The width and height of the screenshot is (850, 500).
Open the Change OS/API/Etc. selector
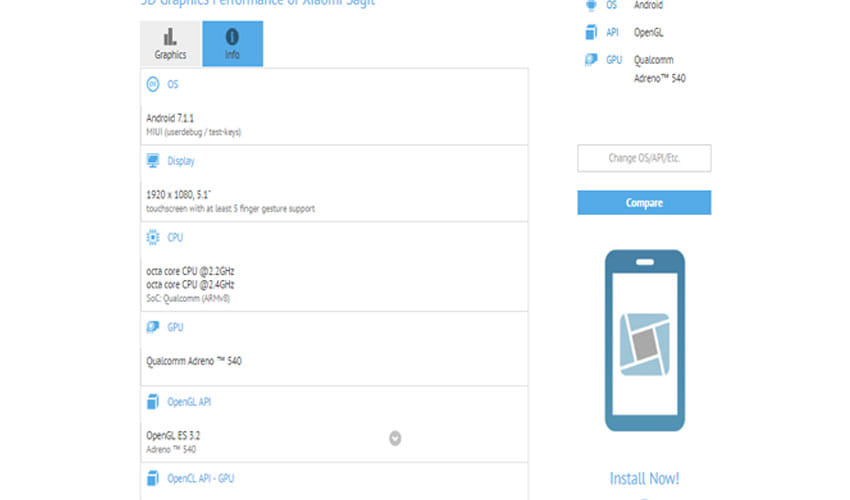pyautogui.click(x=644, y=158)
